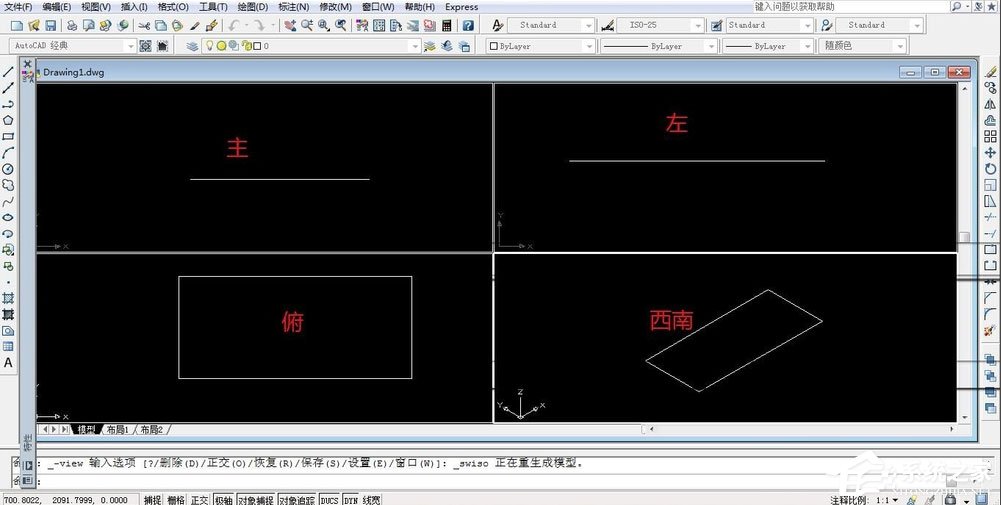
Task: Open a drawing file with Open icon
Action: (34, 26)
